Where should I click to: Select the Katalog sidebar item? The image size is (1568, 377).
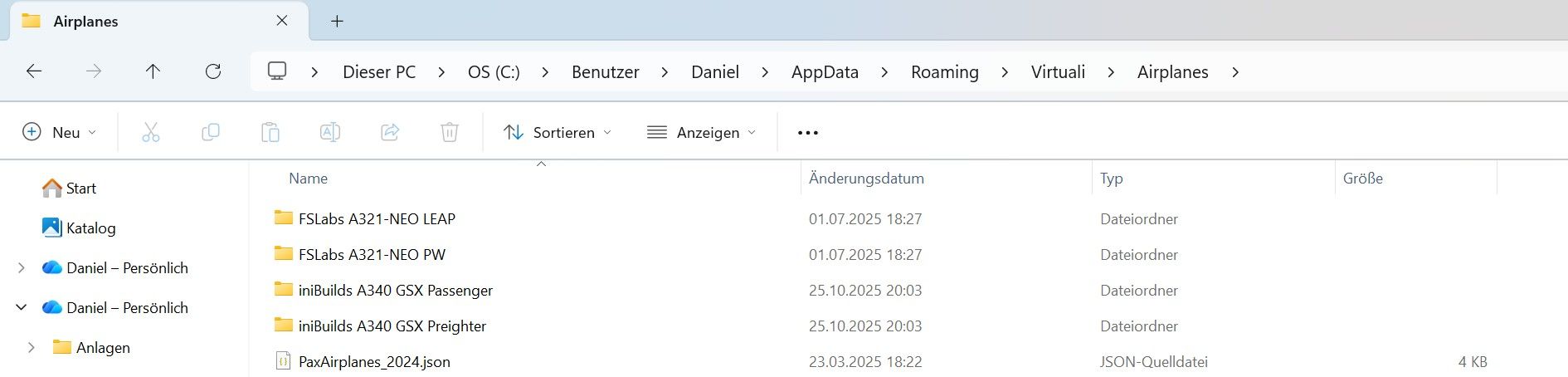tap(90, 228)
